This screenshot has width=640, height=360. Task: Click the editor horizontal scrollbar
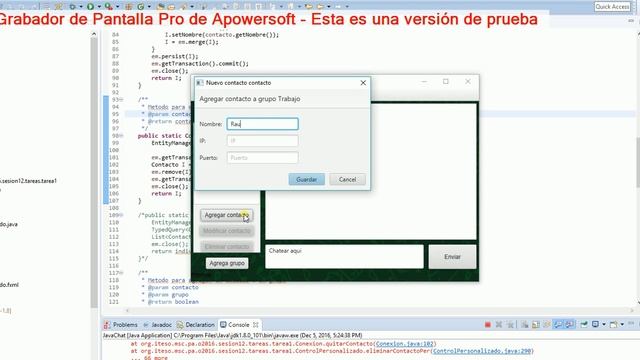[x=380, y=311]
